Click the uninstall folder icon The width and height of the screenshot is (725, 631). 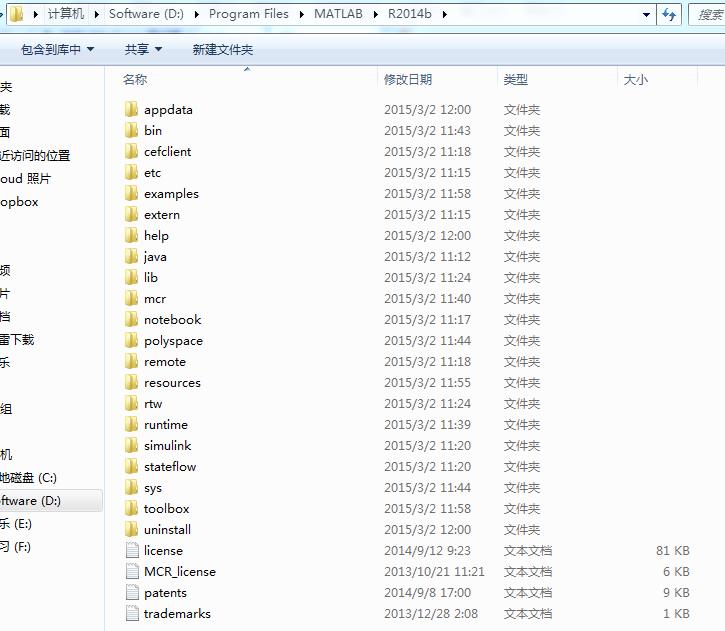132,530
